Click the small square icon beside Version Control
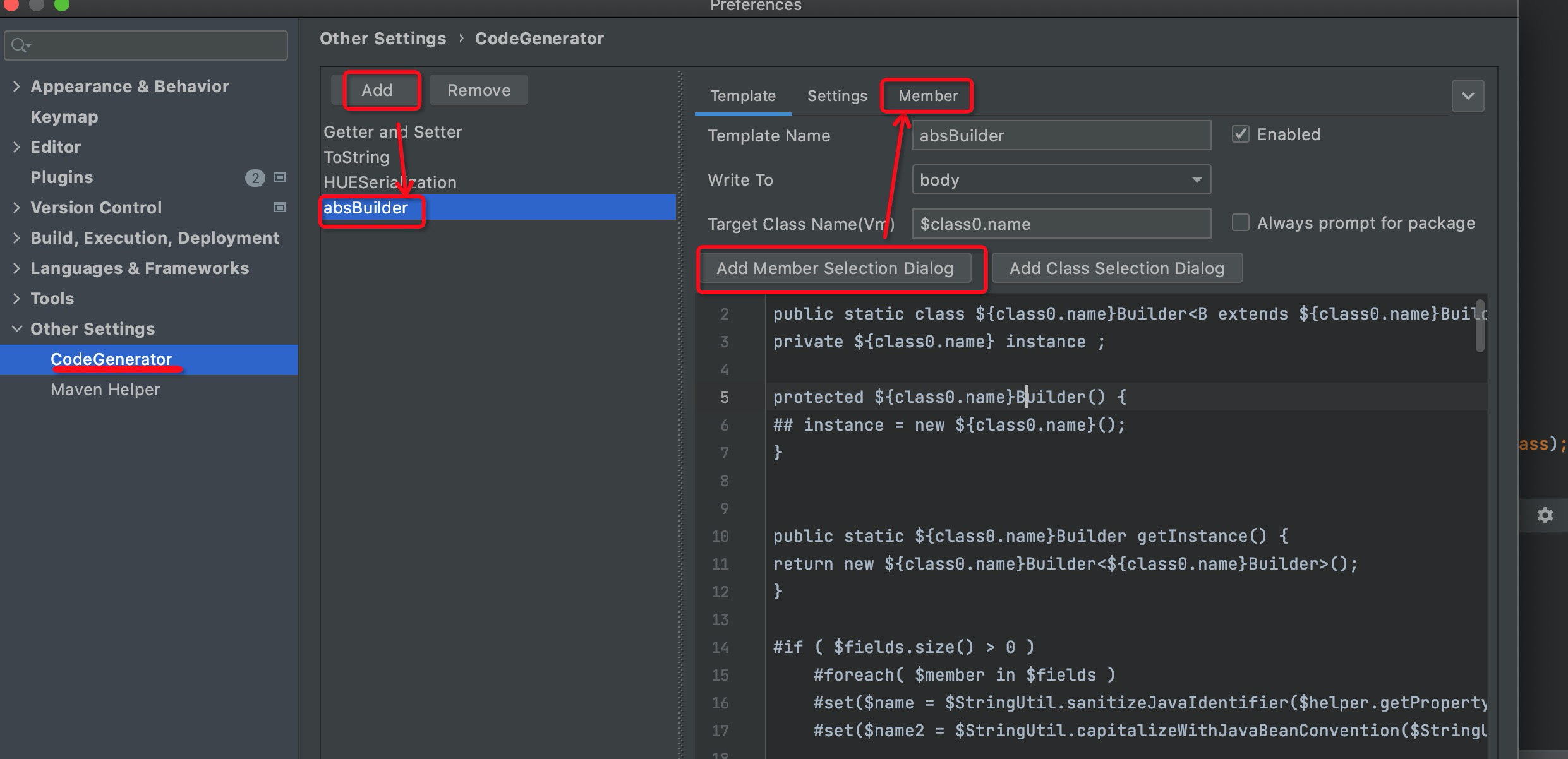The image size is (1568, 759). click(279, 207)
